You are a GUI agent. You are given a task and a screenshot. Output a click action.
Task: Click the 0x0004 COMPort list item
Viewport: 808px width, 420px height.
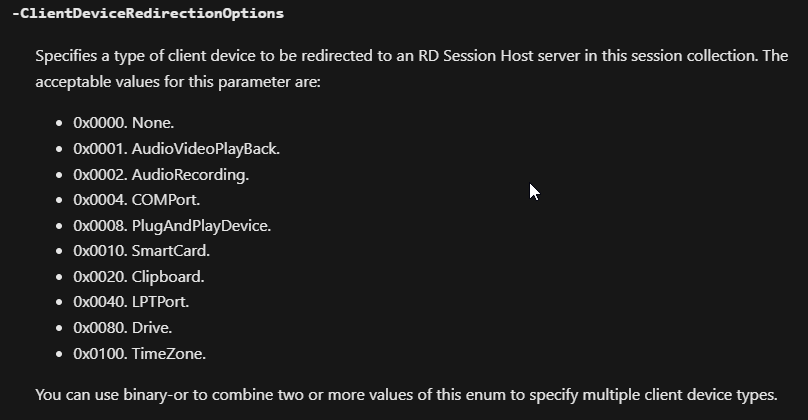(137, 200)
